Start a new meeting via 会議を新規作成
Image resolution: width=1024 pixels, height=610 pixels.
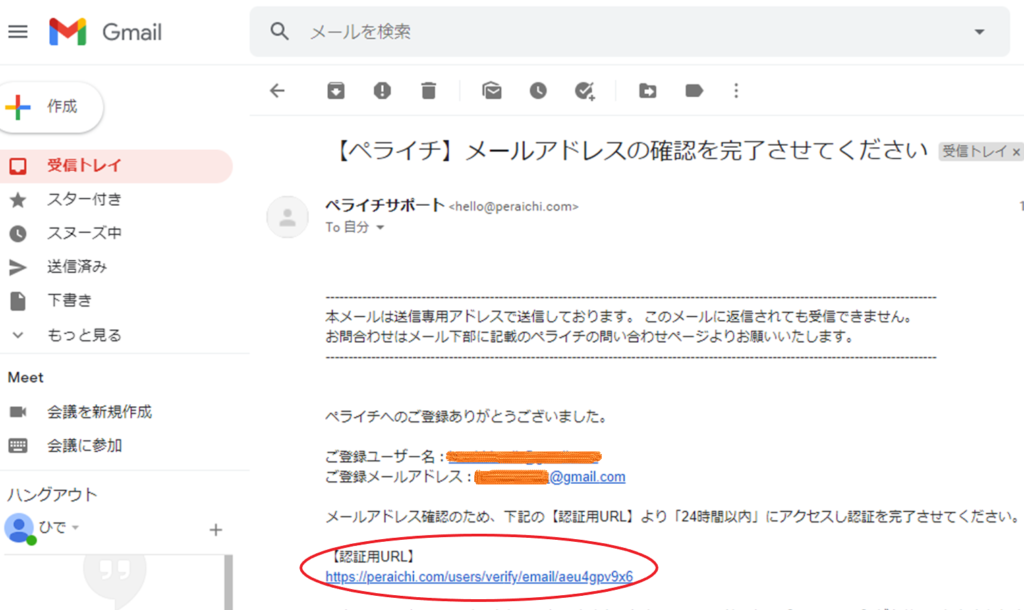(99, 412)
